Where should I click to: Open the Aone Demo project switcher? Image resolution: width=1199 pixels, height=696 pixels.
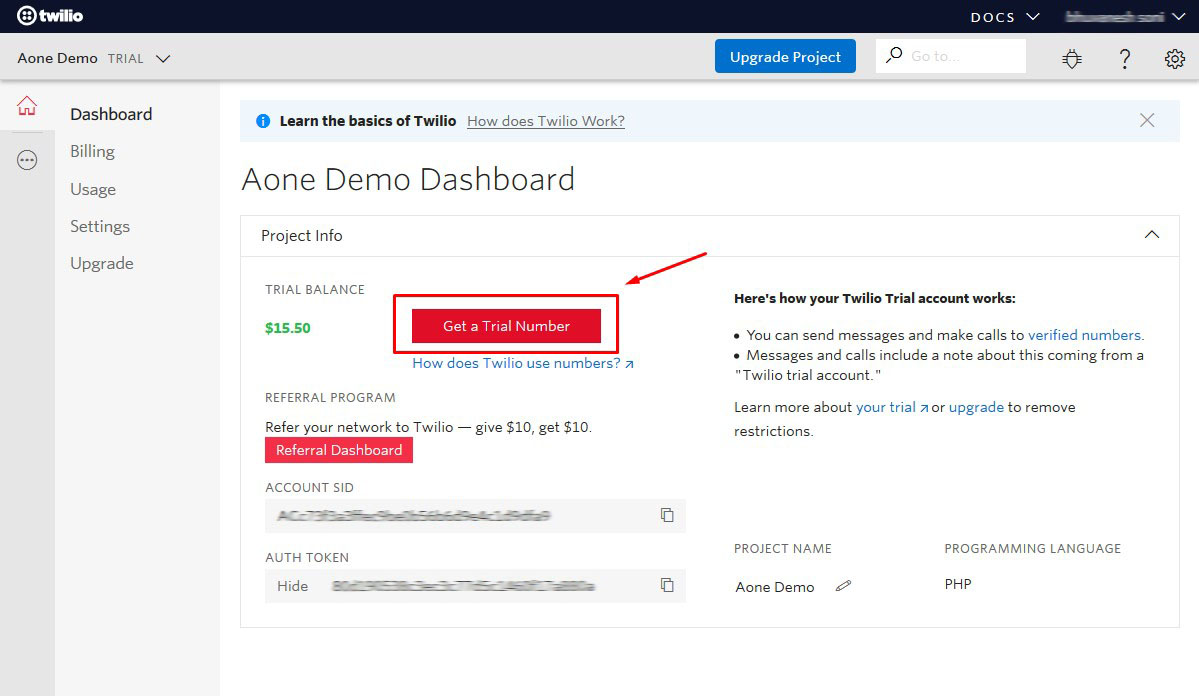coord(93,58)
